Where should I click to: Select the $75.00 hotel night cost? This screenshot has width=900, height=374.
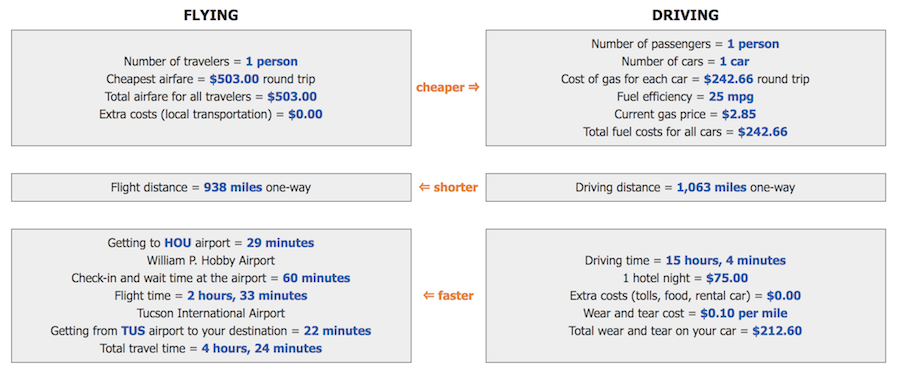pos(727,278)
